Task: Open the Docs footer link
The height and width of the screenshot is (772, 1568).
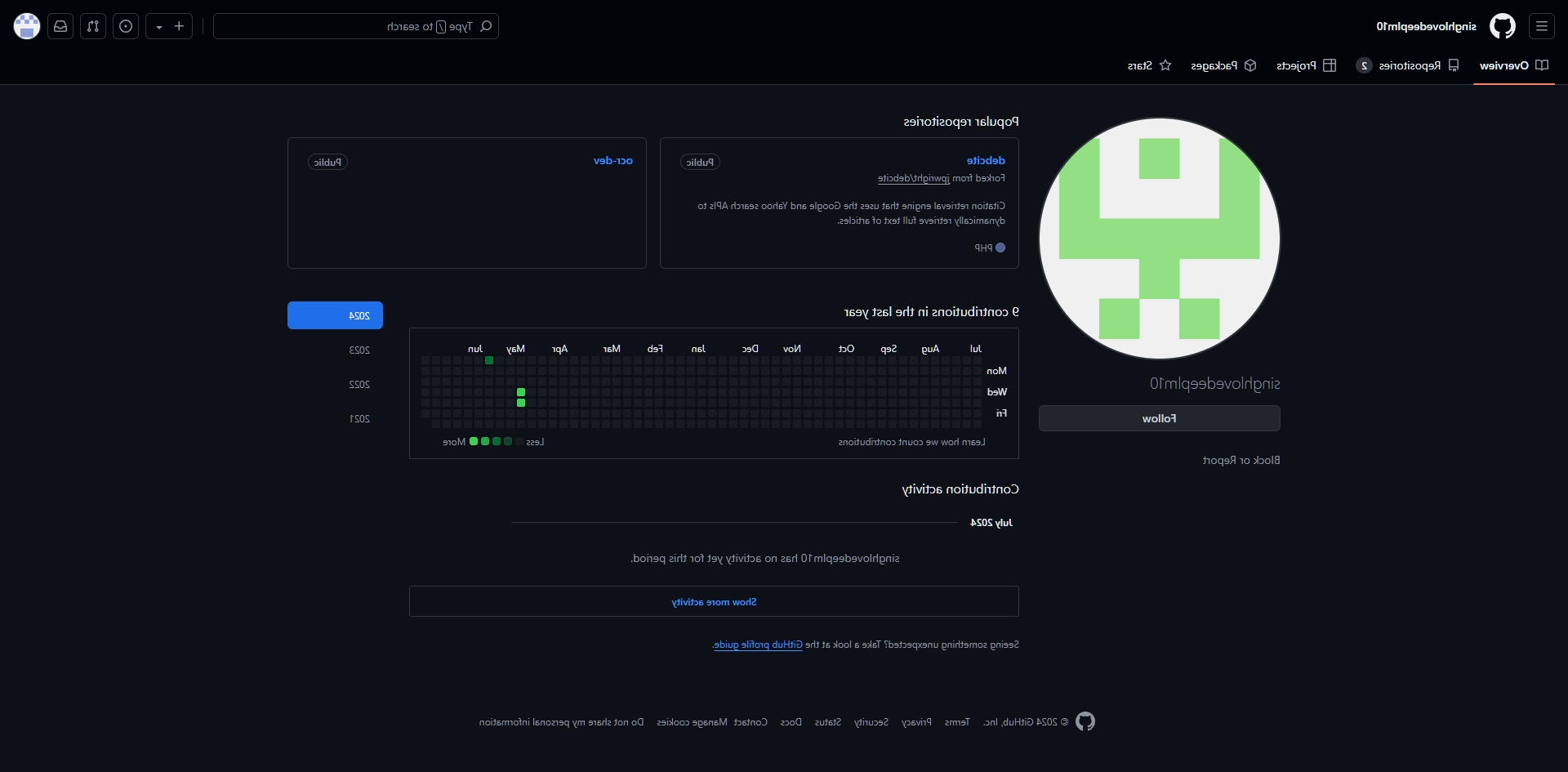Action: coord(791,722)
